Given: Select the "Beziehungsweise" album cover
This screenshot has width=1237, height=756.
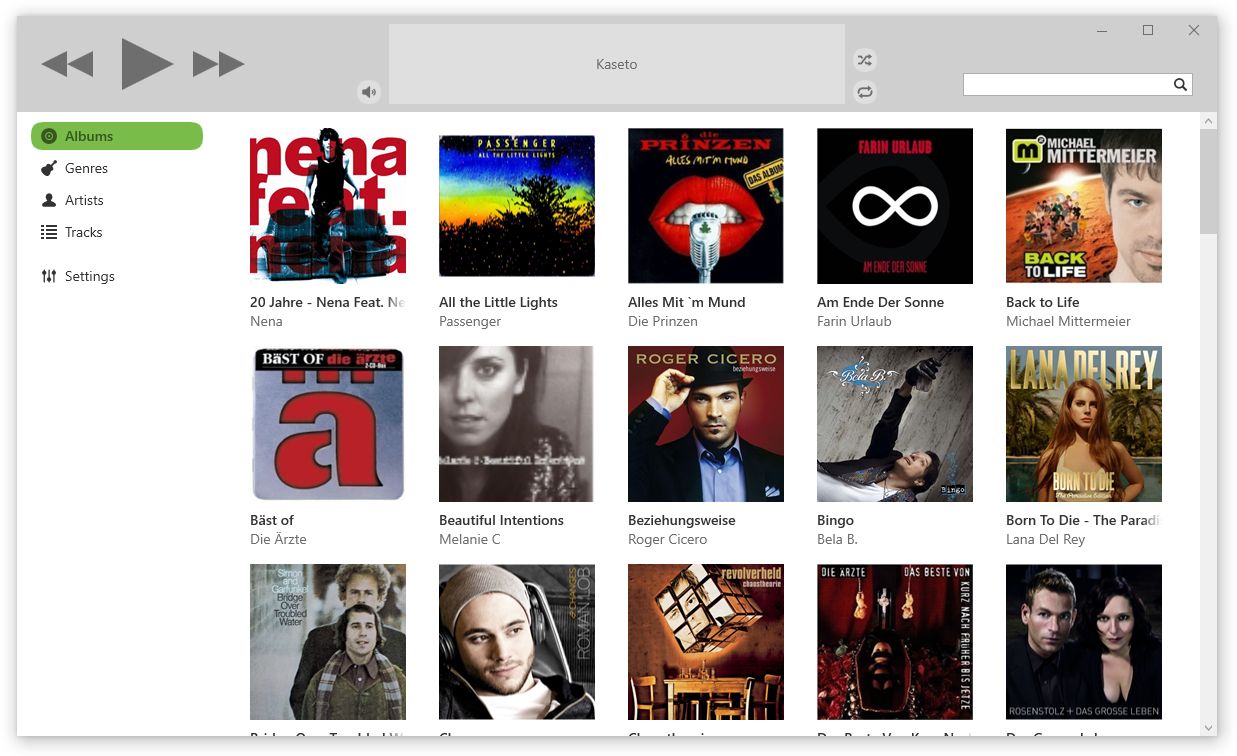Looking at the screenshot, I should click(706, 423).
